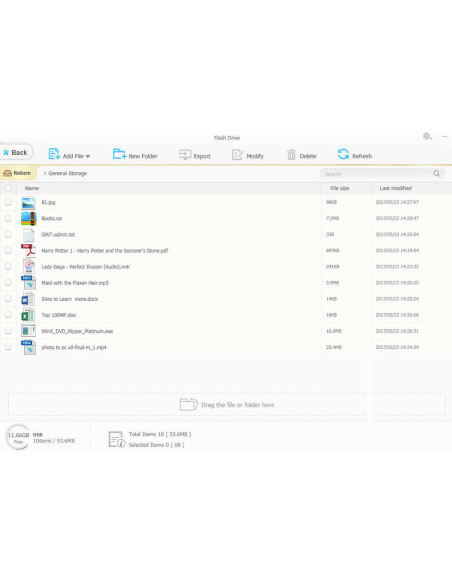Click the Delete trash icon

291,154
